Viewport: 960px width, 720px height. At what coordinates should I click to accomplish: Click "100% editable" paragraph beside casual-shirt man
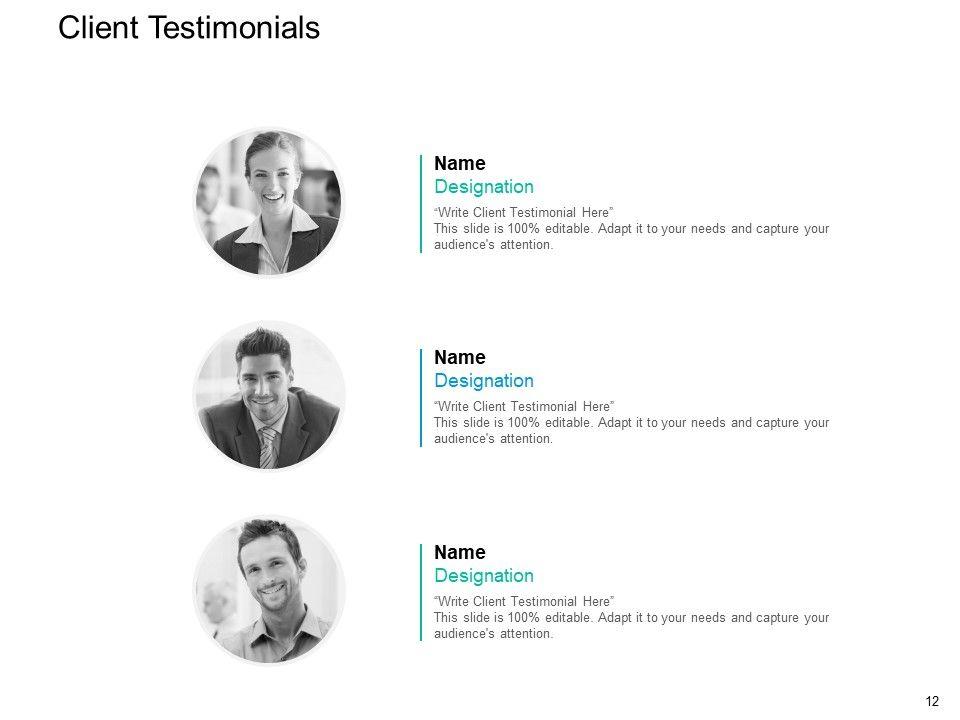(x=631, y=625)
